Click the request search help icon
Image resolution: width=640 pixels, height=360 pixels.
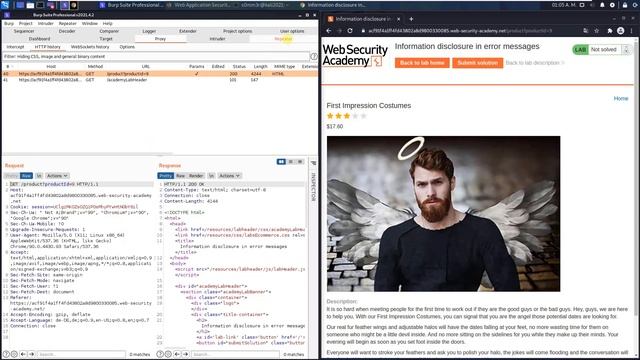(6, 354)
